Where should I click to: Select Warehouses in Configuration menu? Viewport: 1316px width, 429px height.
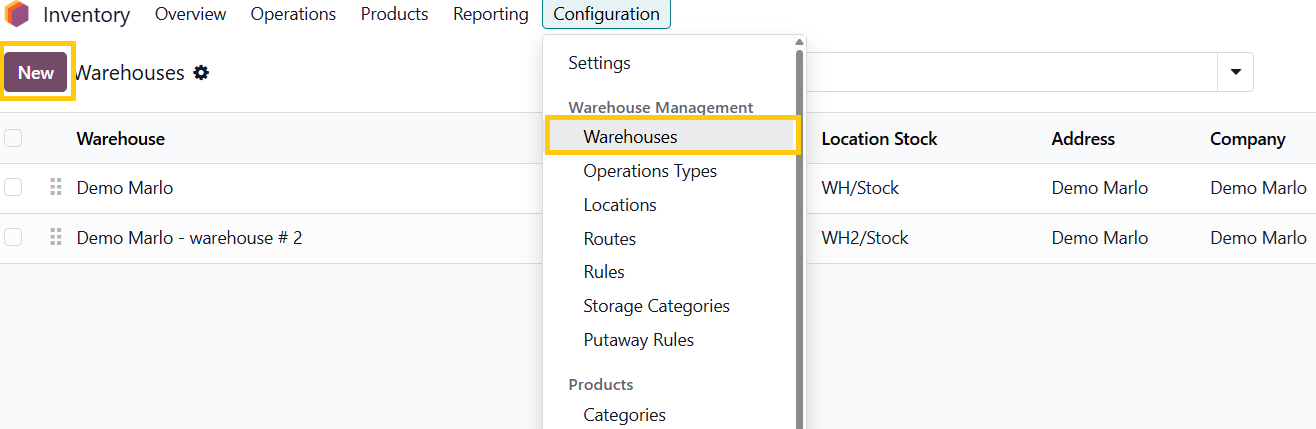[630, 137]
